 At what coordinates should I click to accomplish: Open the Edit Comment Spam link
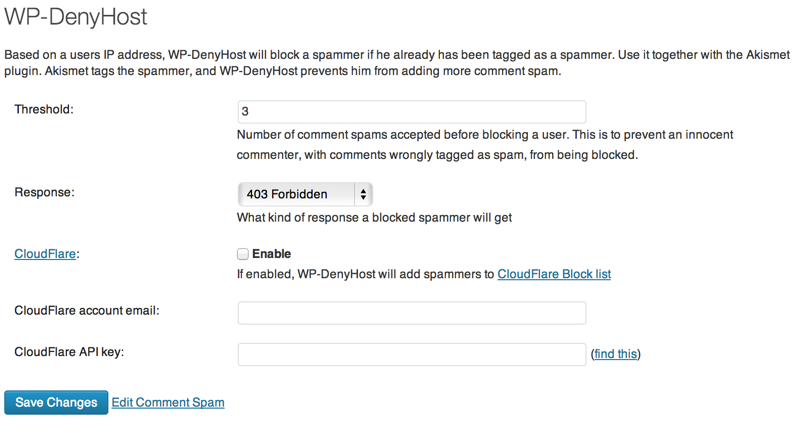coord(168,402)
